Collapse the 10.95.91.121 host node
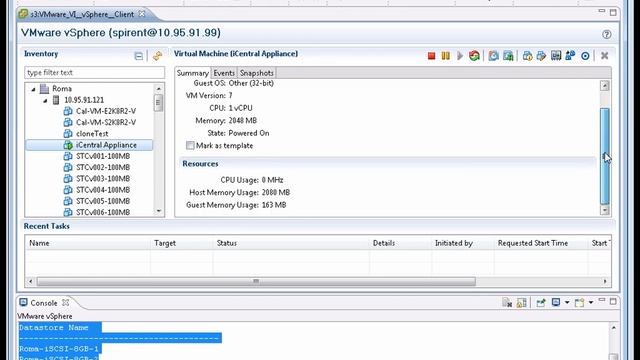640x360 pixels. coord(45,100)
